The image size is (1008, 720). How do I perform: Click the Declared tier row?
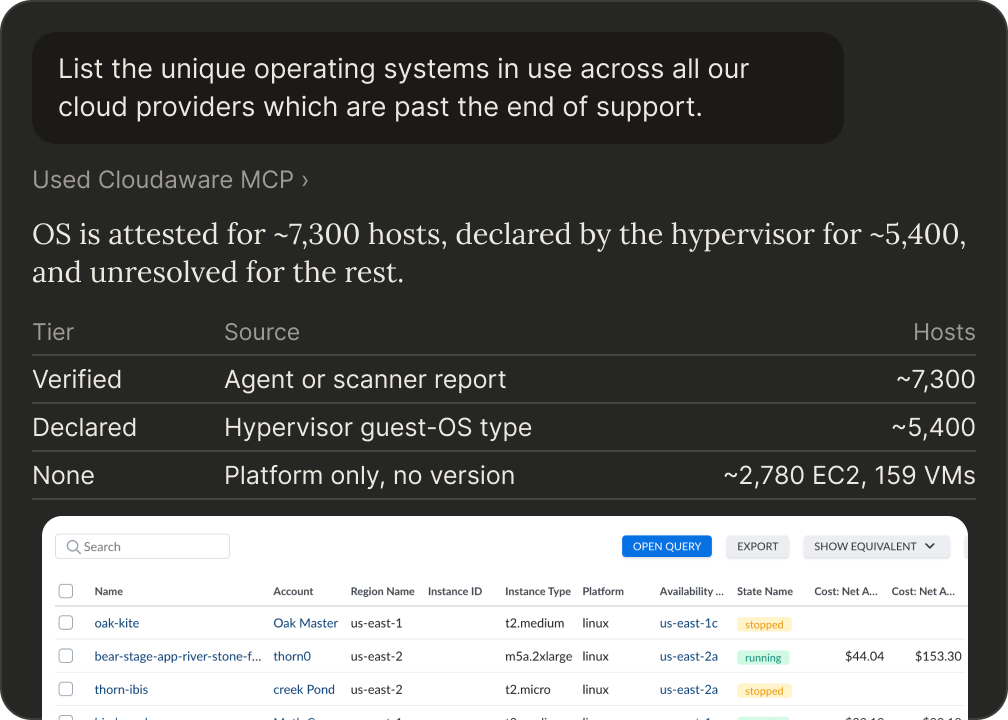coord(504,428)
